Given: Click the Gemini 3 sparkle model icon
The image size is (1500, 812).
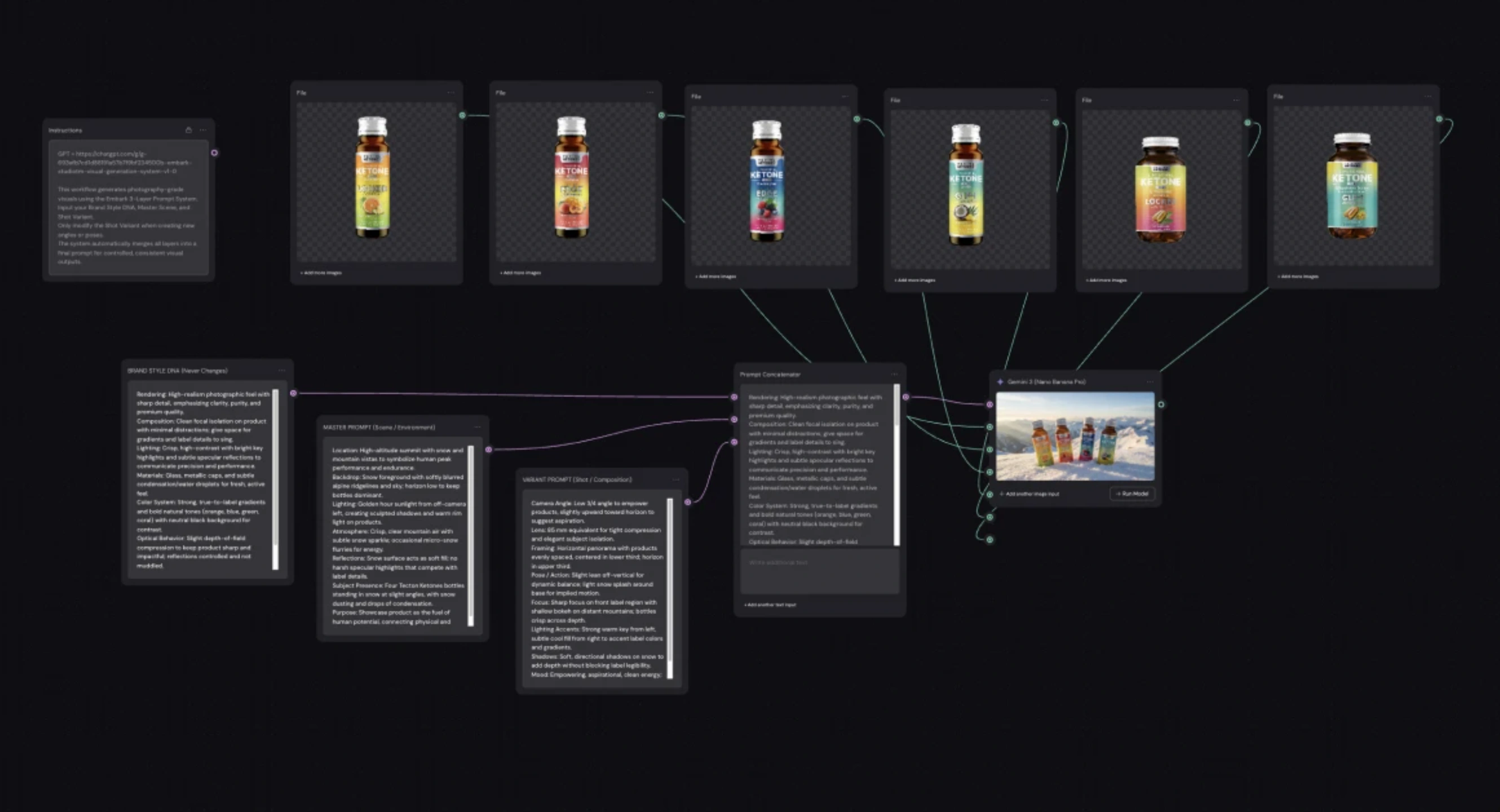Looking at the screenshot, I should (1000, 382).
